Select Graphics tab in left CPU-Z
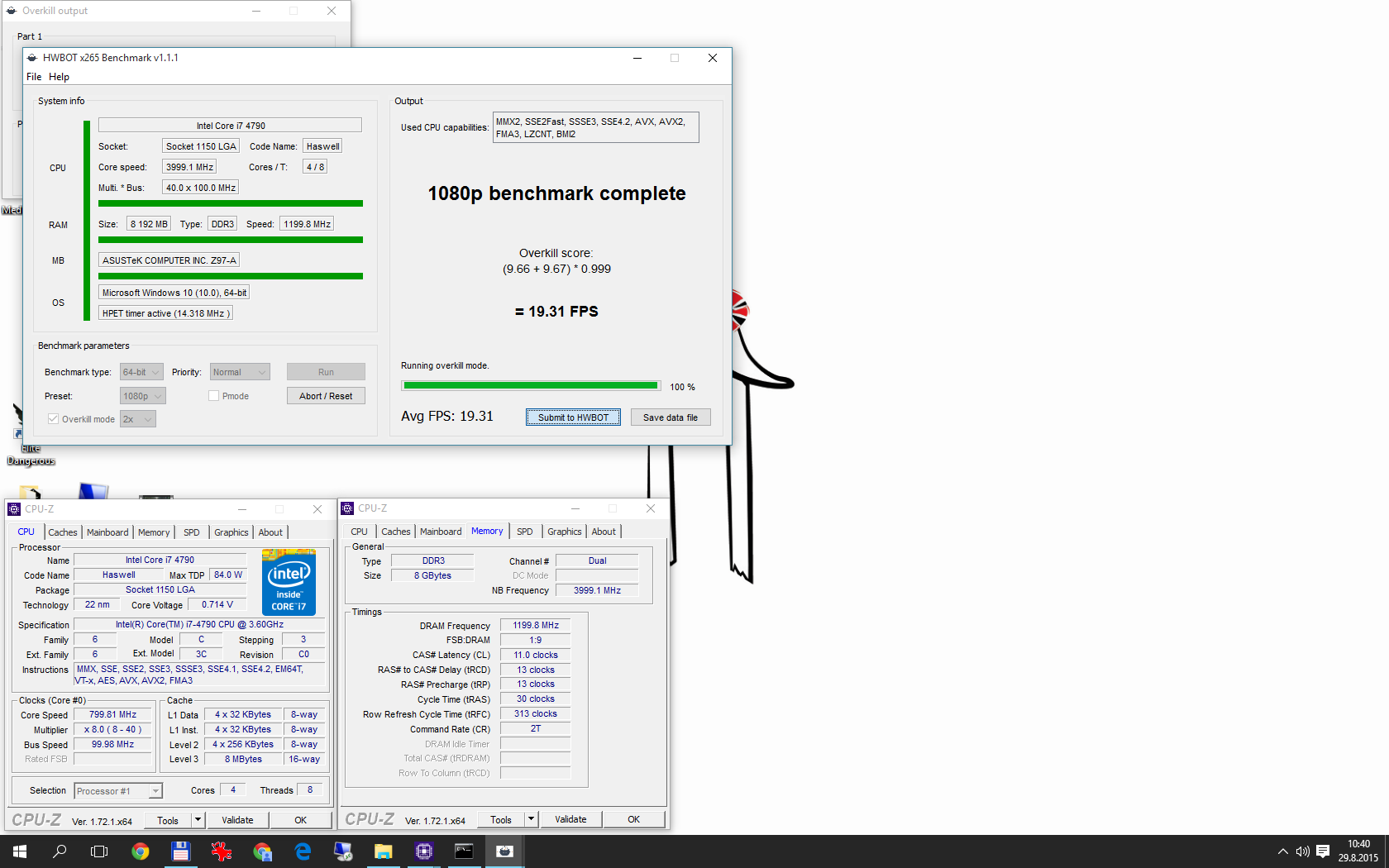 tap(231, 532)
